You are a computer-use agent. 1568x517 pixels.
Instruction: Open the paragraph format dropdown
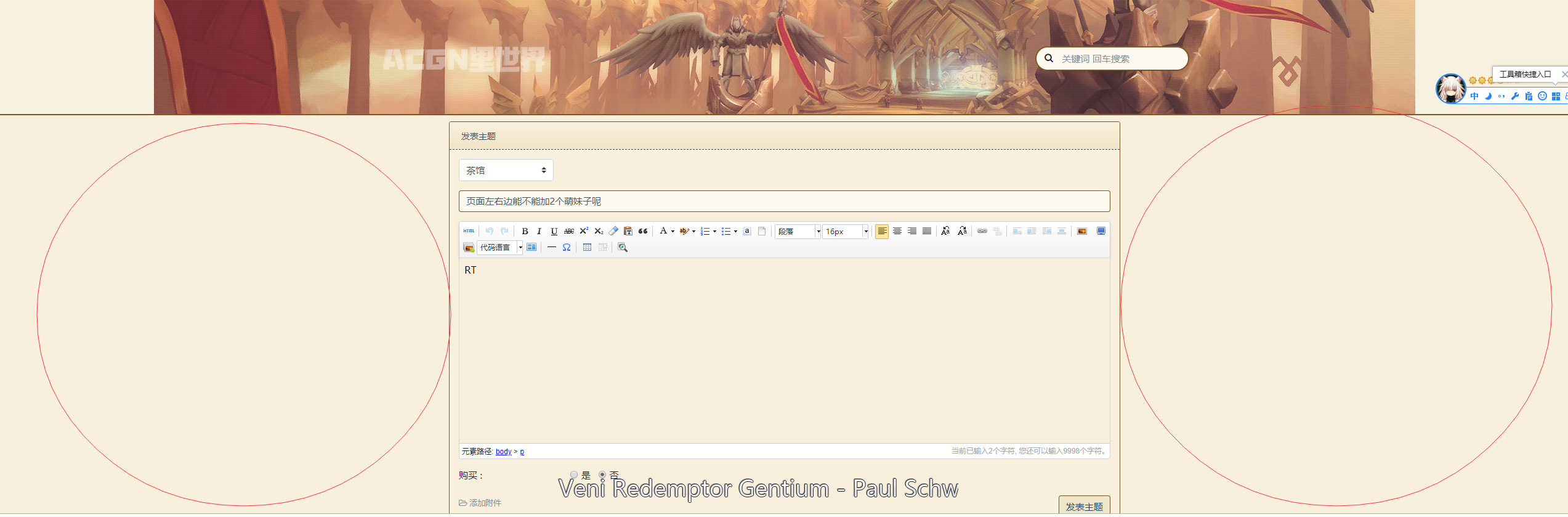point(798,232)
